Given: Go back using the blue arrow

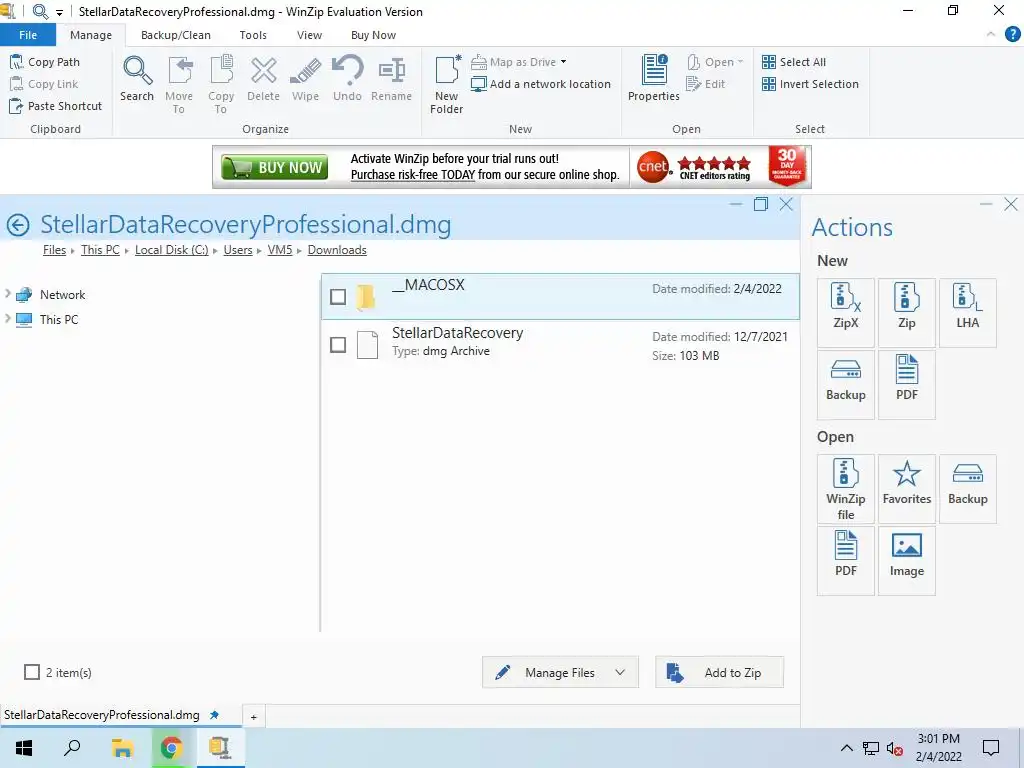Looking at the screenshot, I should tap(18, 225).
